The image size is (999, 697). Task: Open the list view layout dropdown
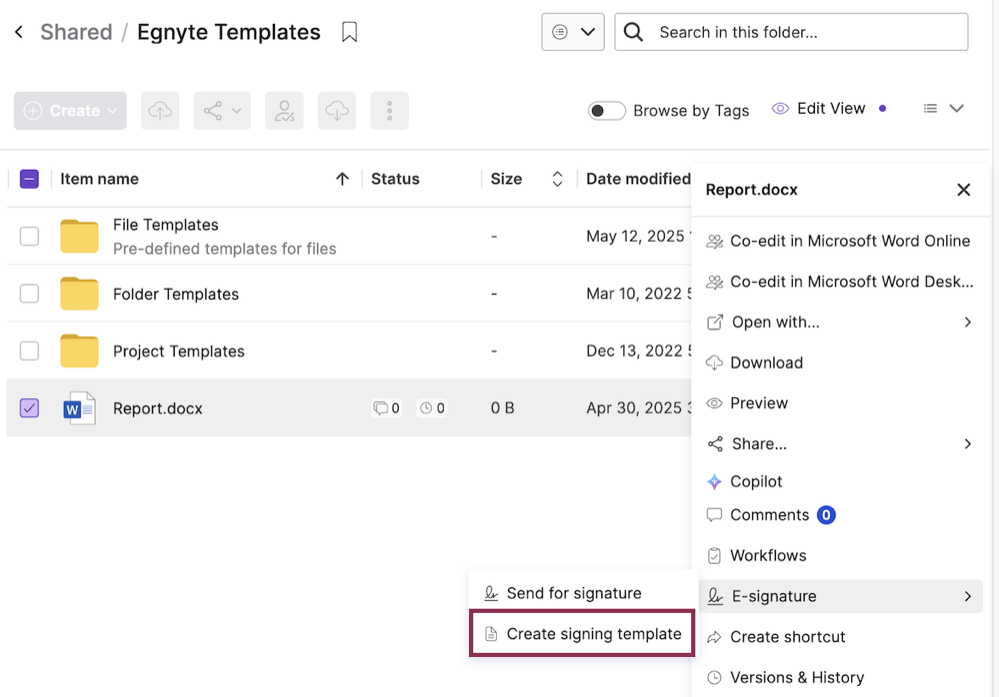click(944, 109)
